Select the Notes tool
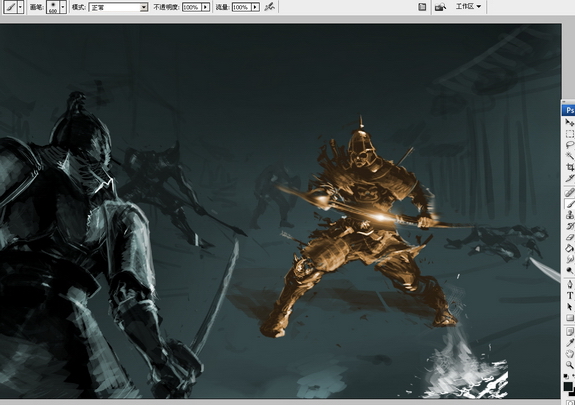Viewport: 575px width, 405px height. [x=569, y=332]
